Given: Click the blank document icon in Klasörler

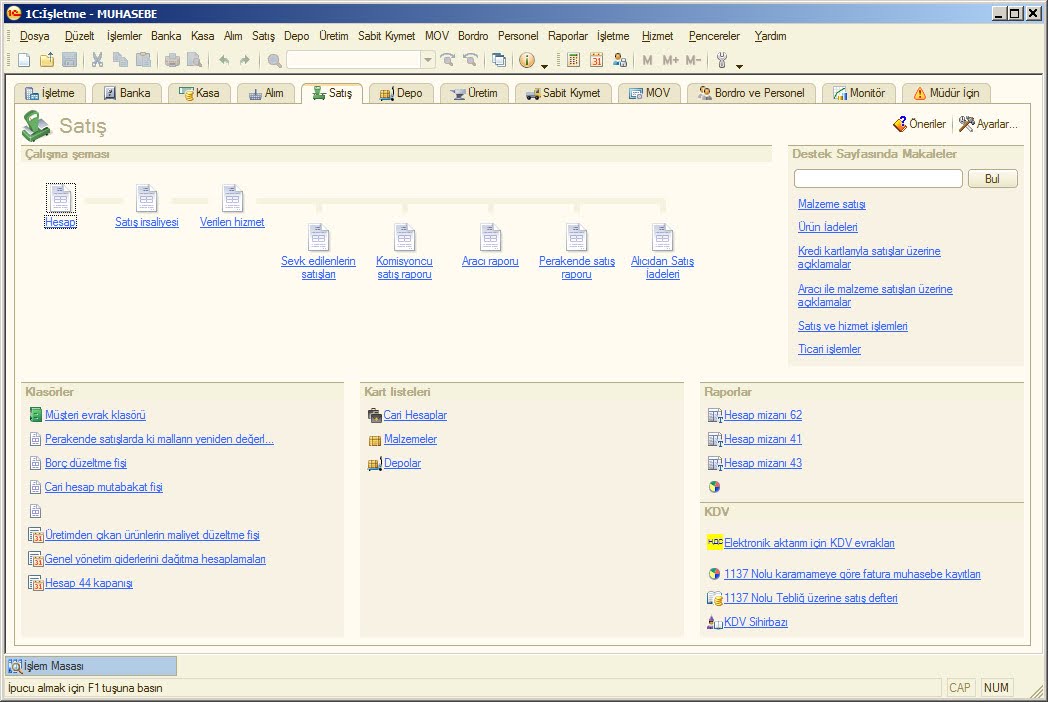Looking at the screenshot, I should [35, 511].
